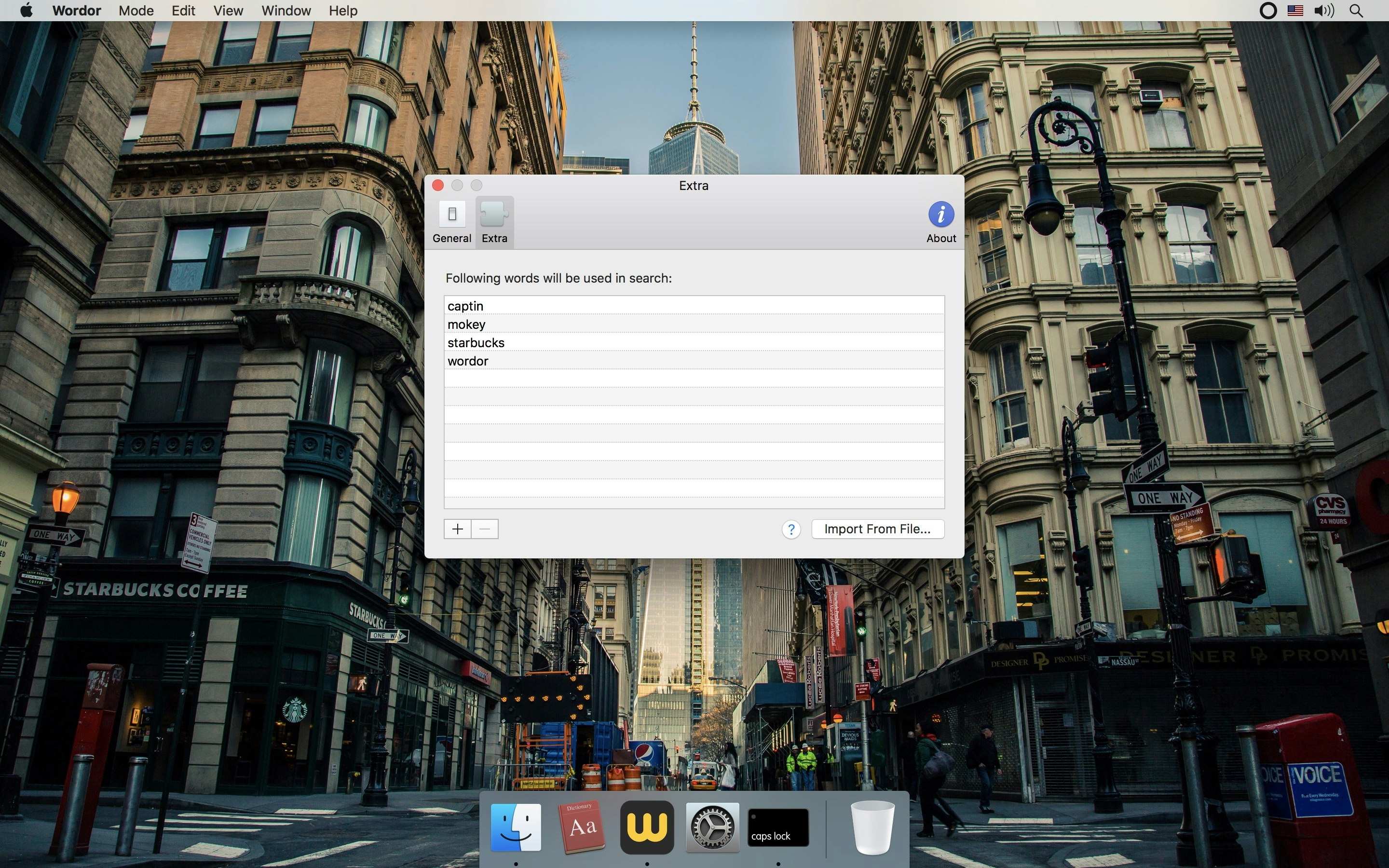1389x868 pixels.
Task: Select the word 'starbucks' in the list
Action: pyautogui.click(x=476, y=343)
